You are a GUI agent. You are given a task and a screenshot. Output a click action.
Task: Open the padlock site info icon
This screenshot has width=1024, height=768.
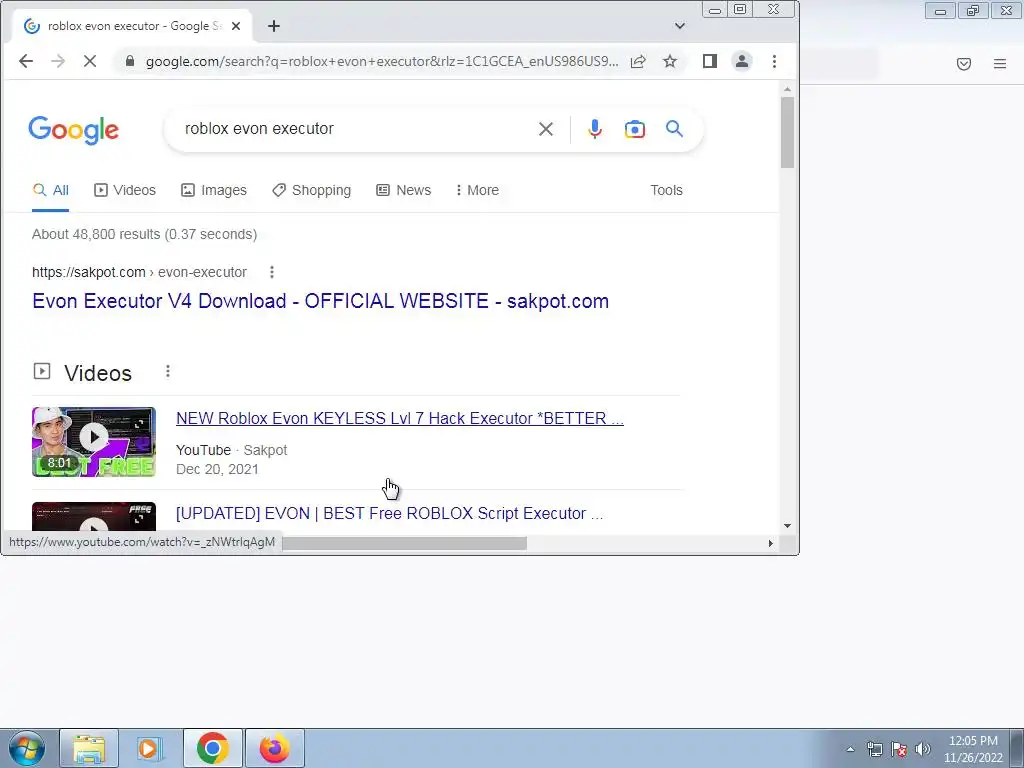coord(130,61)
